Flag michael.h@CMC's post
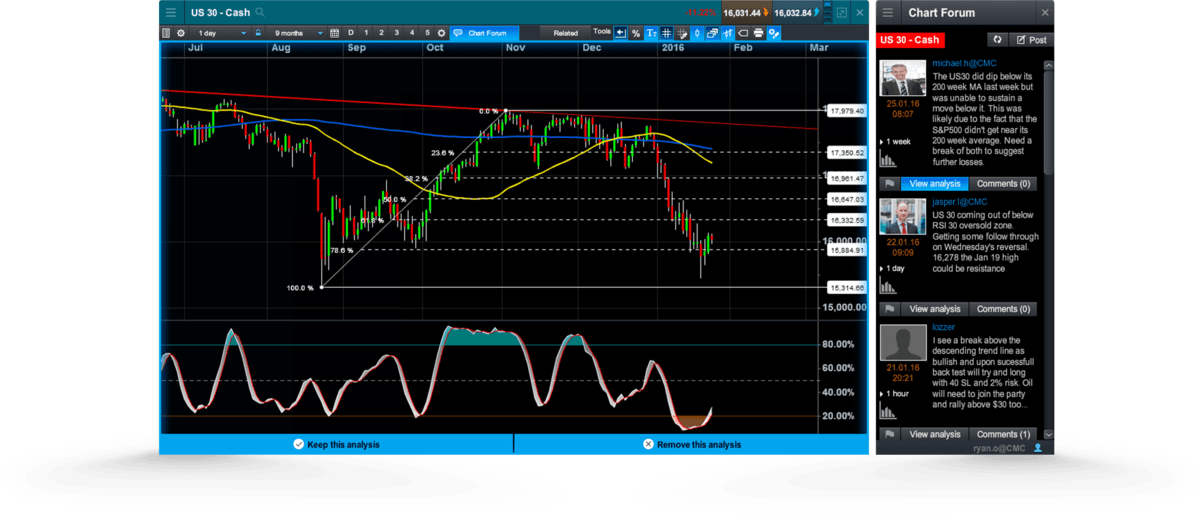 click(887, 184)
